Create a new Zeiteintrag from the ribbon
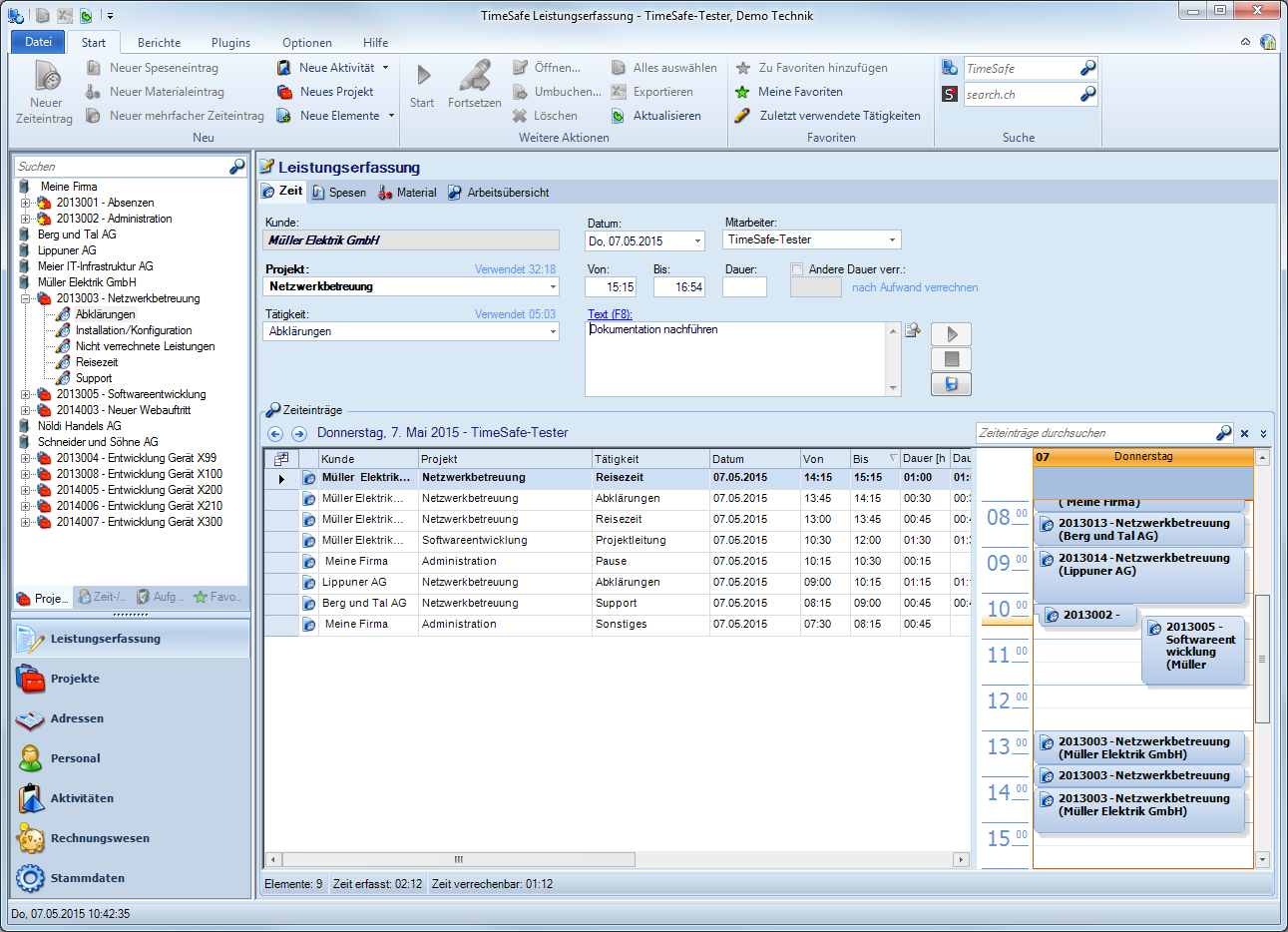Screen dimensions: 1288x932 click(x=45, y=92)
